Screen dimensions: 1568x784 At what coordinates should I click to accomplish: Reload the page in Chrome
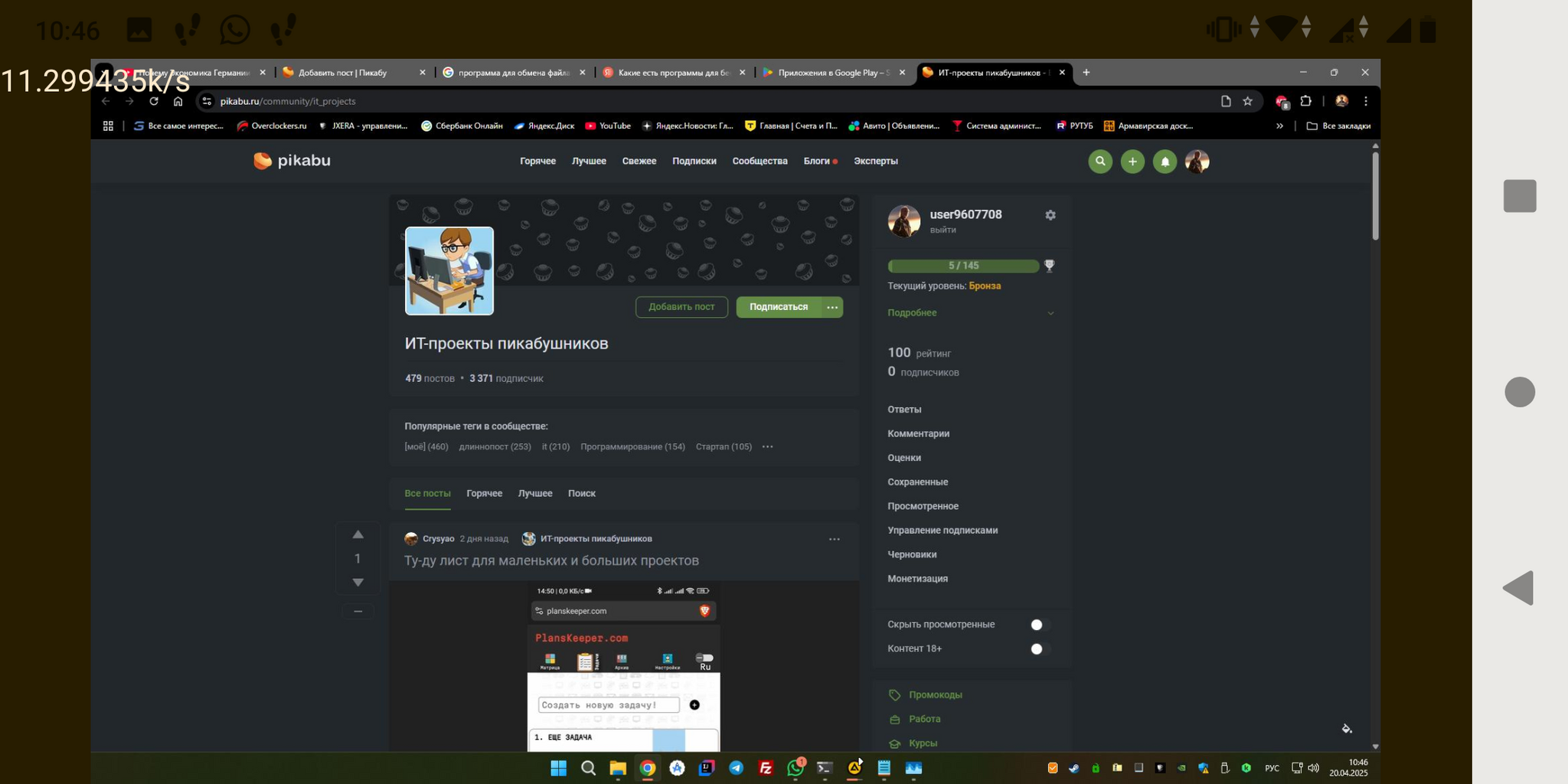[154, 101]
